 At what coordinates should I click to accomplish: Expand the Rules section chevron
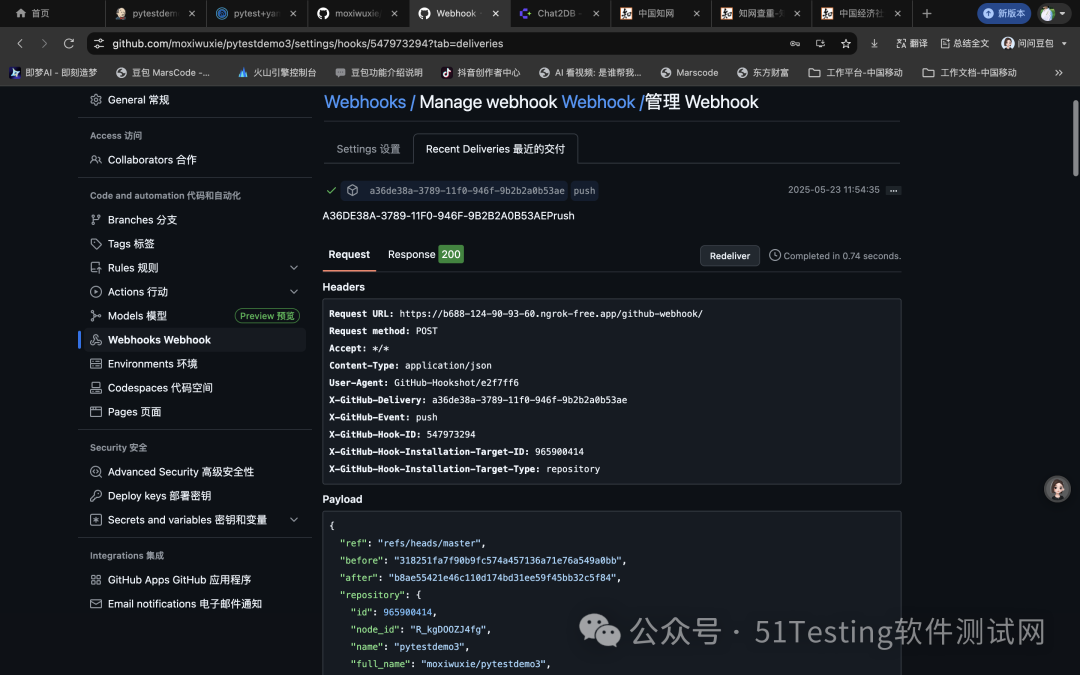[294, 268]
